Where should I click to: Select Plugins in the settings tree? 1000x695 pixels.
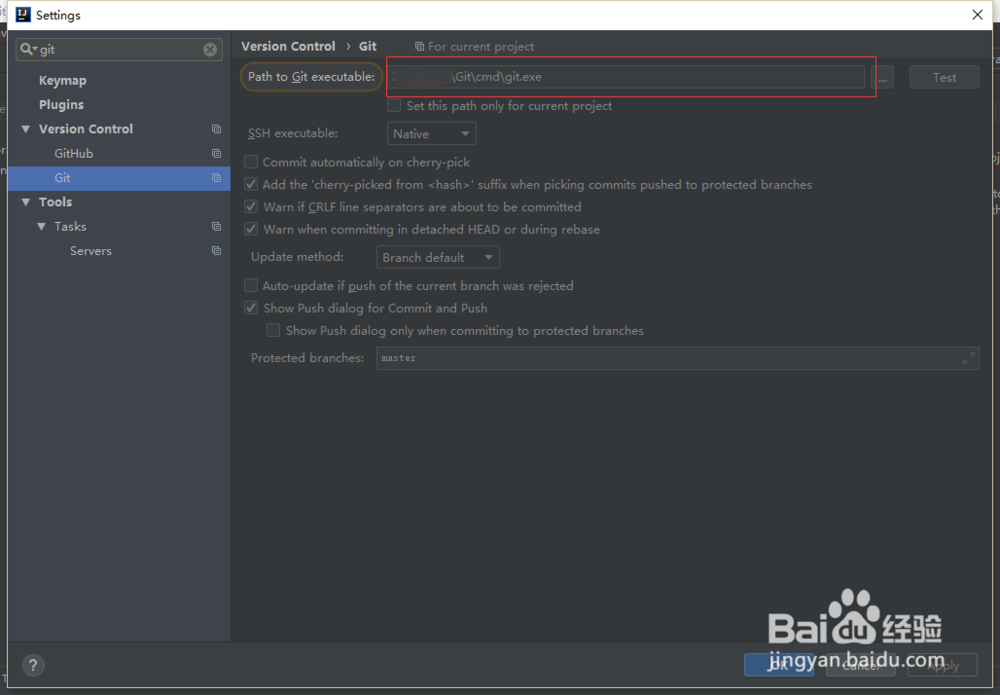pyautogui.click(x=61, y=105)
